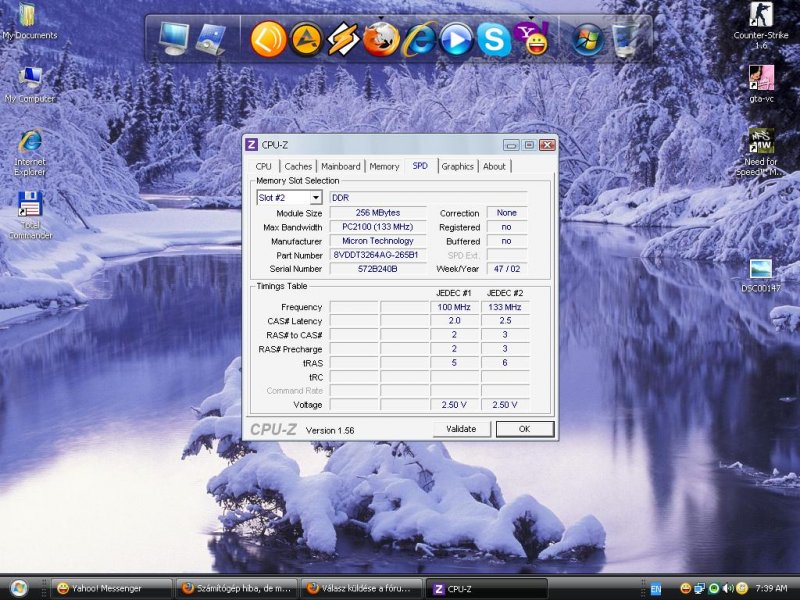Click the Part Number field 8VDDT3264AG-265B1
The image size is (800, 600).
tap(378, 255)
